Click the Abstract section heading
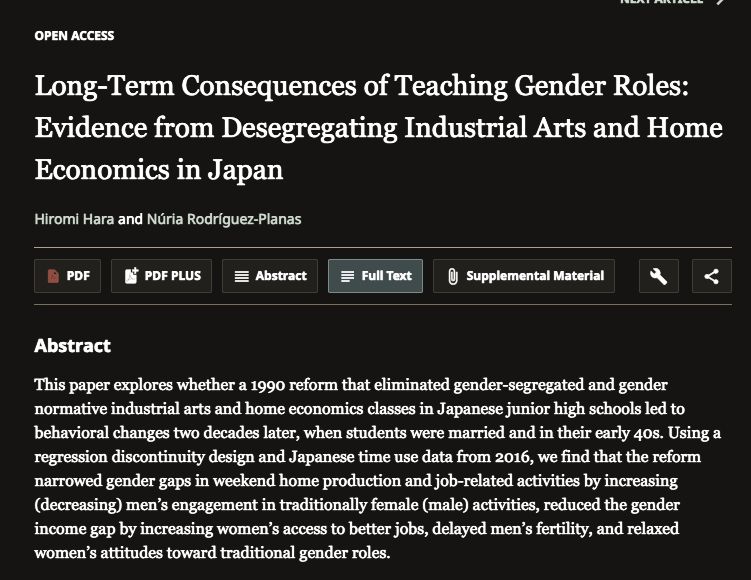Viewport: 751px width, 580px height. (x=72, y=346)
